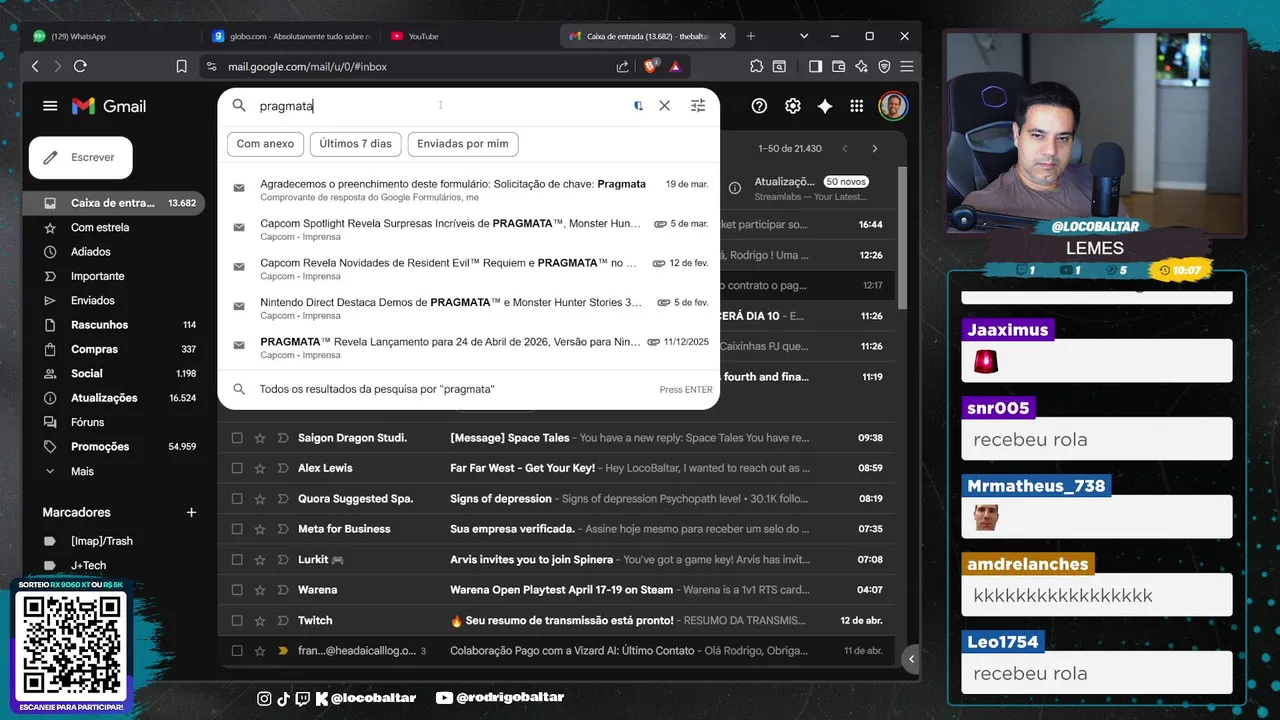
Task: Click the inbox vertical scrollbar
Action: tap(901, 237)
